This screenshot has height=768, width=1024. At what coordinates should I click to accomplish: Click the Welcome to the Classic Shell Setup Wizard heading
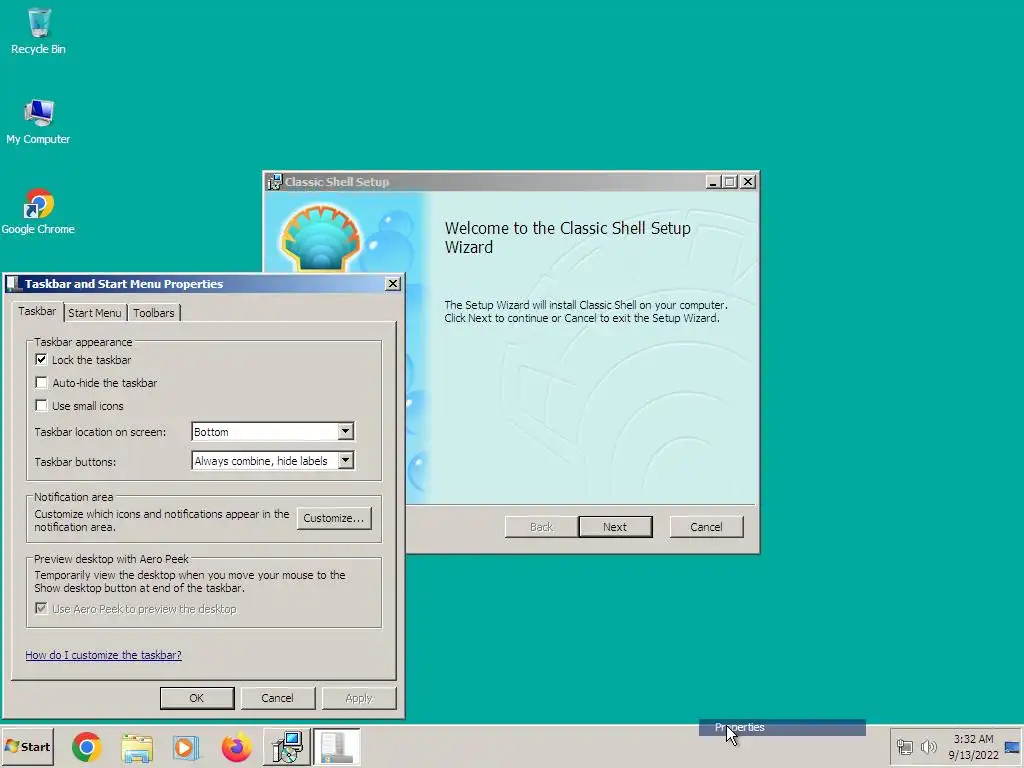(568, 238)
